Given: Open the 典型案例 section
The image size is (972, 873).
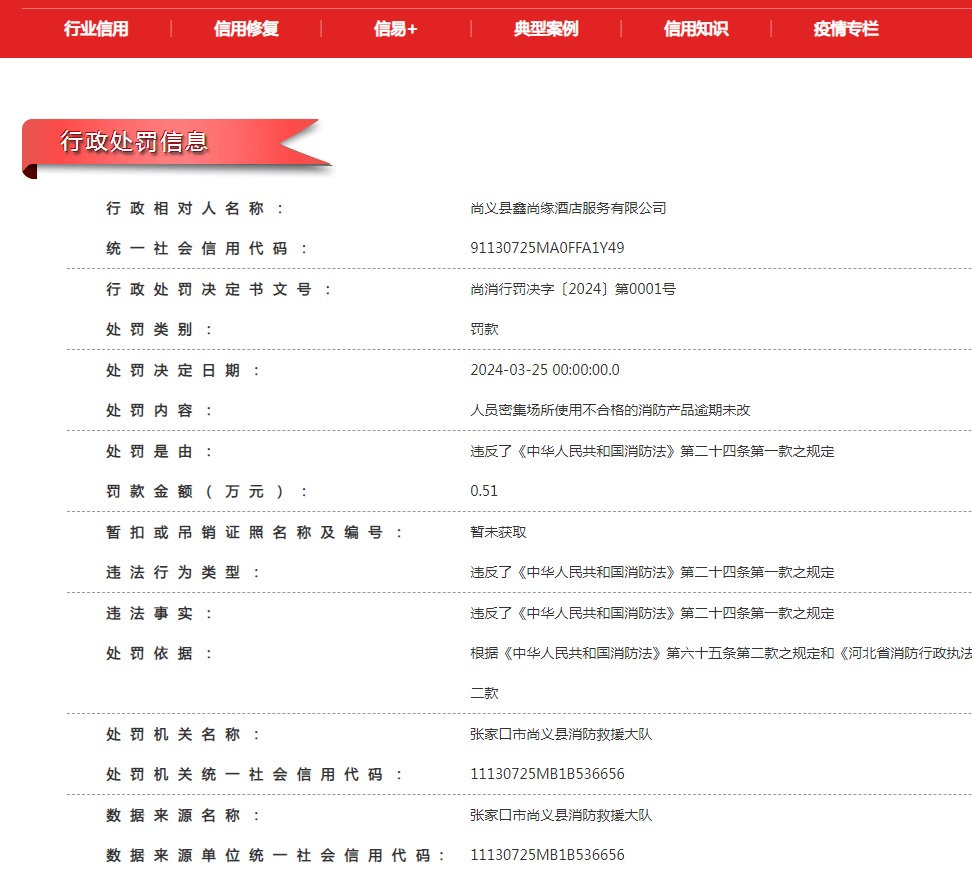Looking at the screenshot, I should pyautogui.click(x=544, y=30).
